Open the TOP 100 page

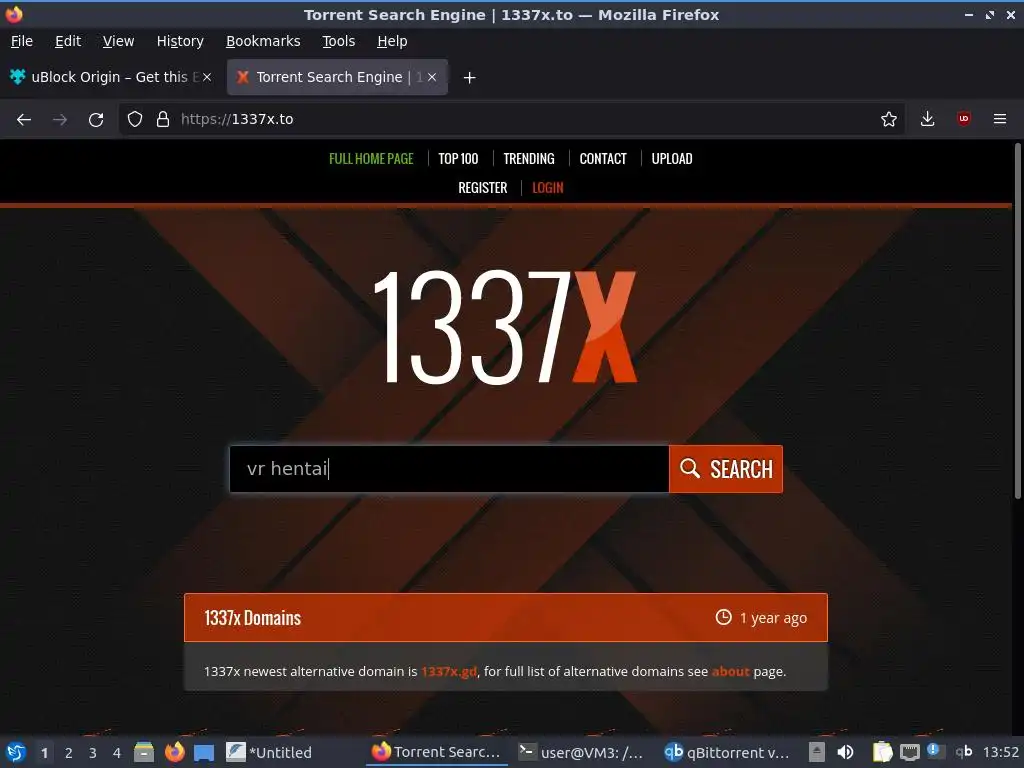pyautogui.click(x=458, y=159)
